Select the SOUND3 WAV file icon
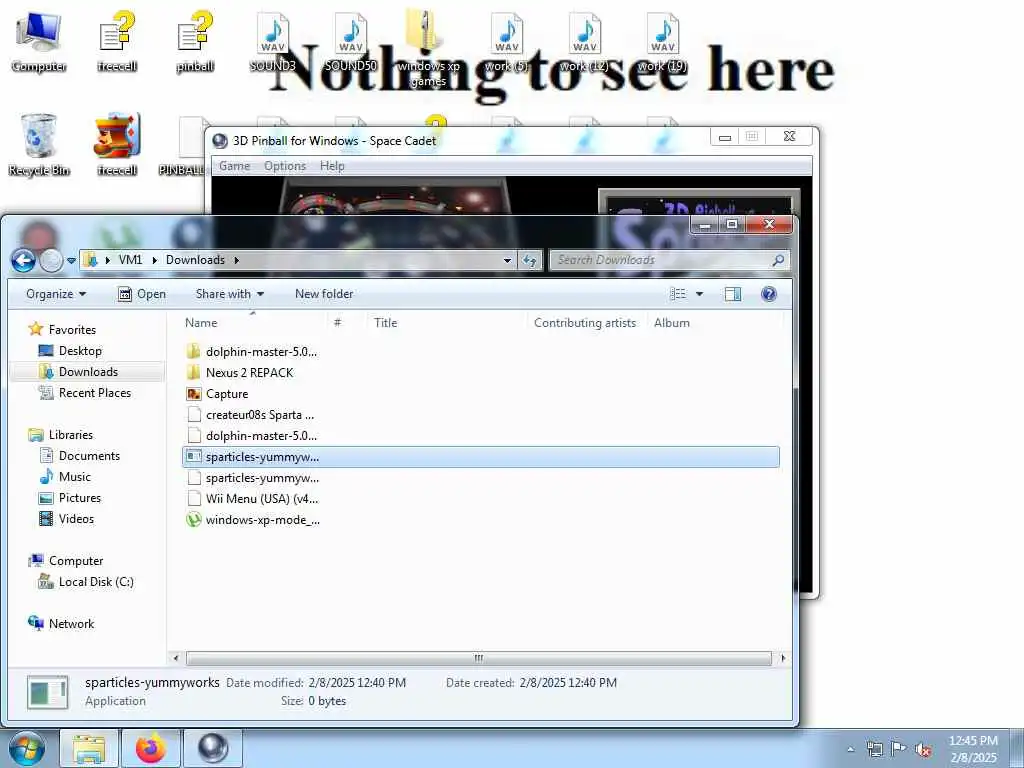This screenshot has height=768, width=1024. tap(273, 40)
